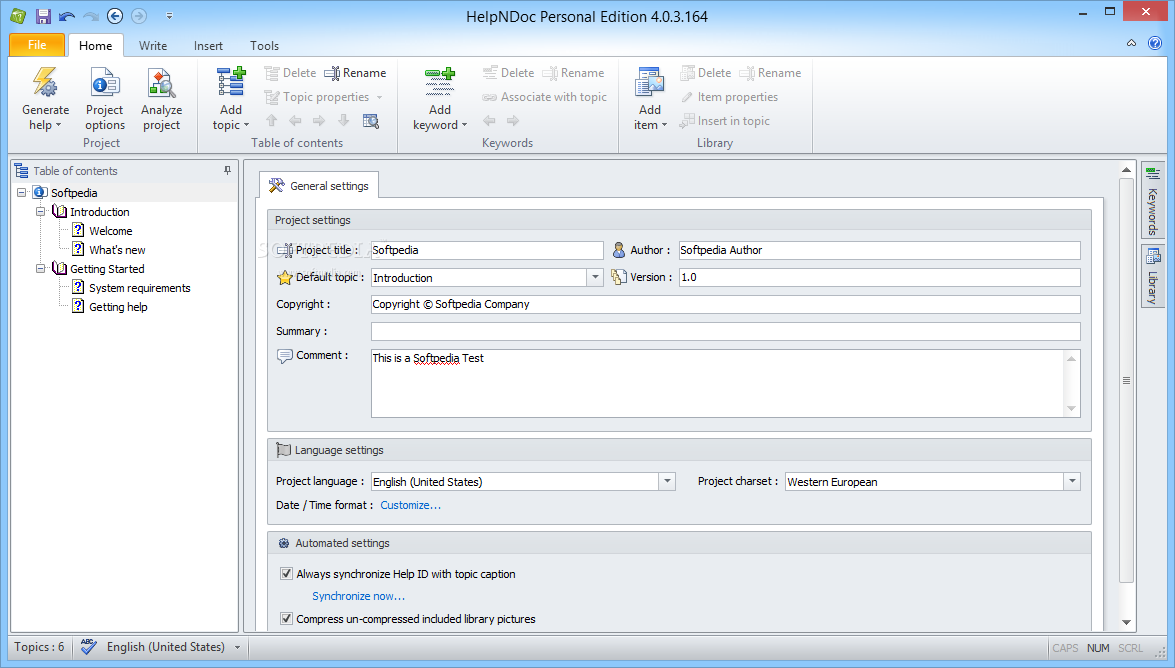Navigate back with the circled left arrow

[x=115, y=16]
